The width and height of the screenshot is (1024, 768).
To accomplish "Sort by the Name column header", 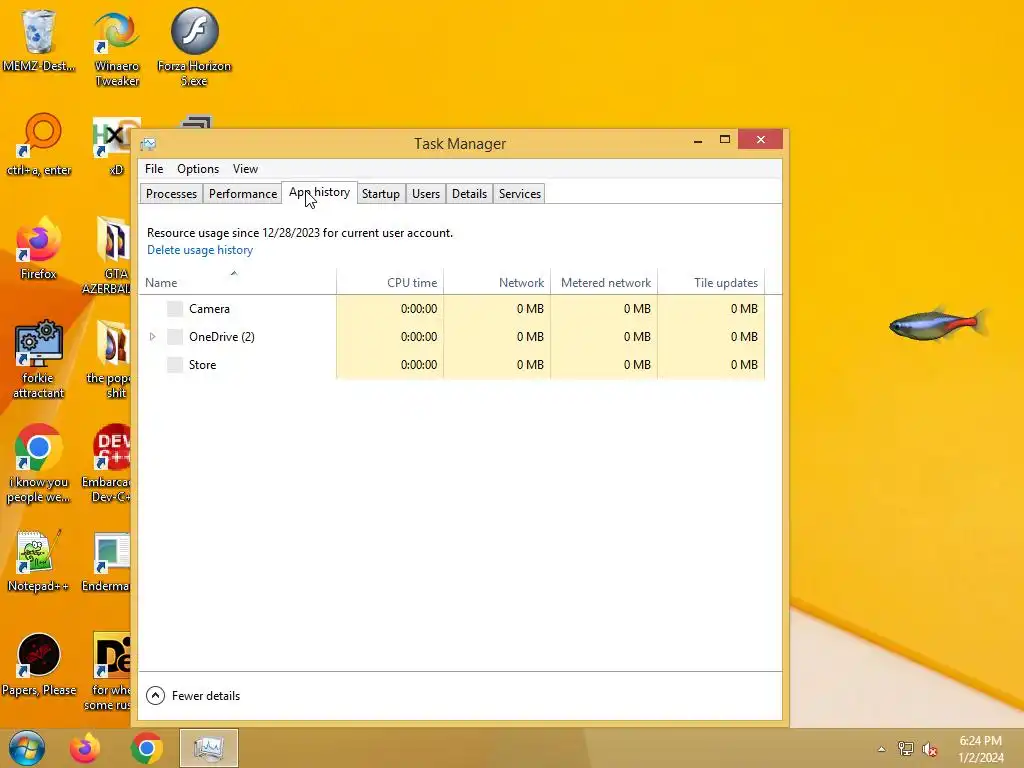I will [x=238, y=282].
